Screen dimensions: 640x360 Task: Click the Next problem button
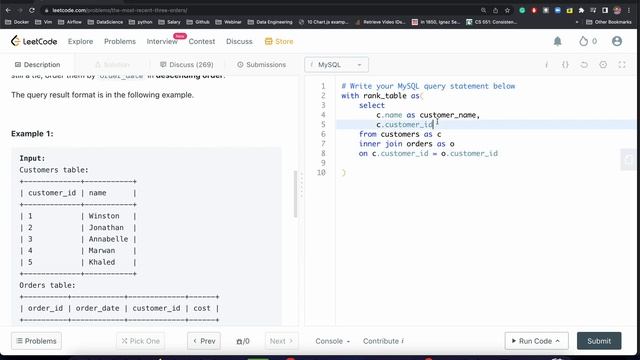point(281,341)
